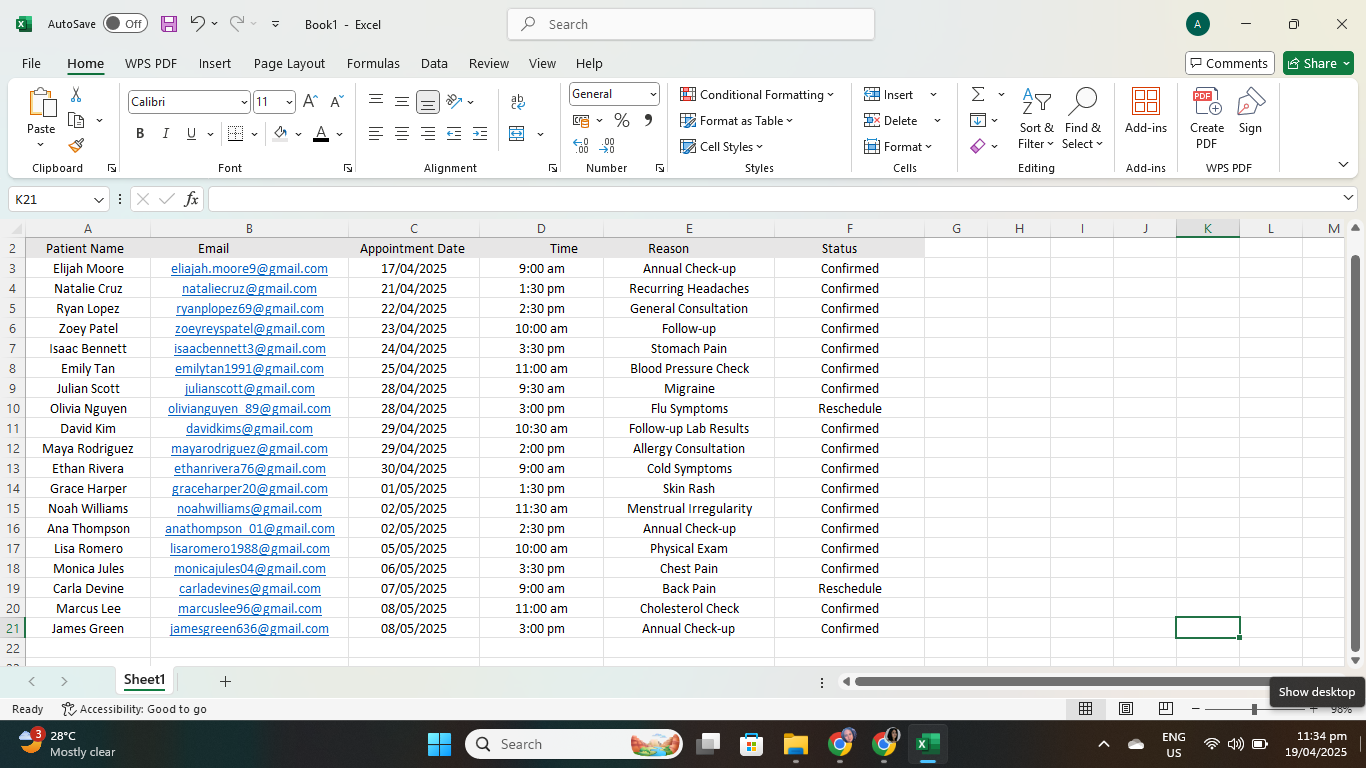Click the Cut scissors icon
This screenshot has width=1366, height=768.
[x=75, y=95]
